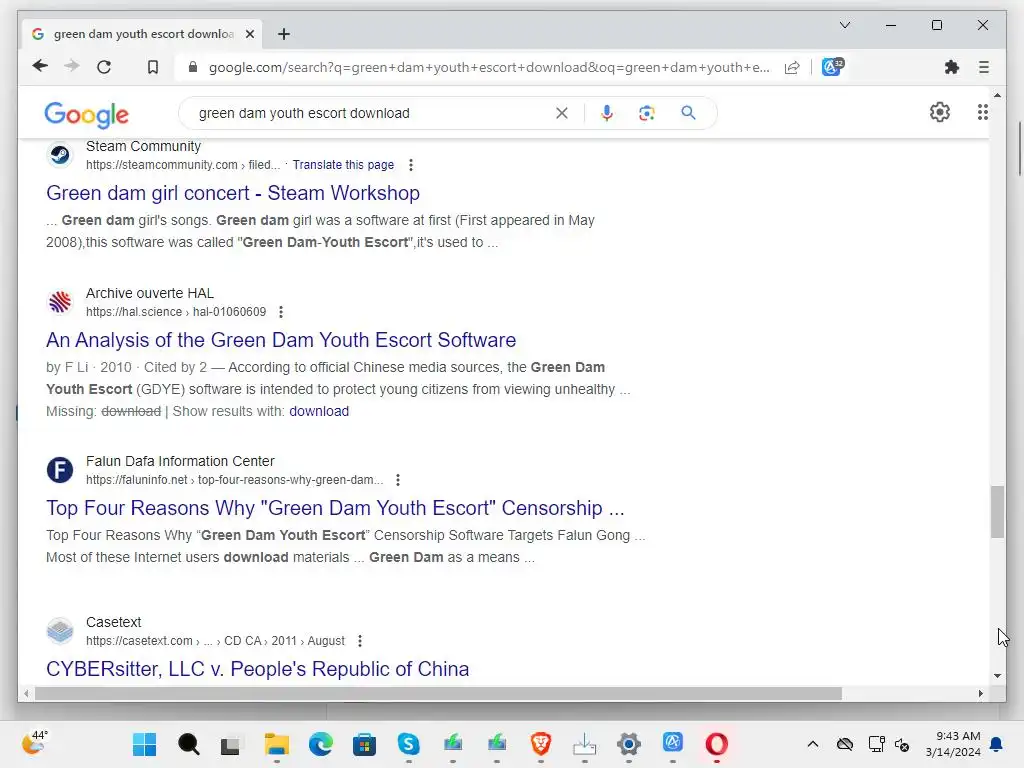Open more options for Casetext result
Screen dimensions: 1024x768
pos(360,641)
